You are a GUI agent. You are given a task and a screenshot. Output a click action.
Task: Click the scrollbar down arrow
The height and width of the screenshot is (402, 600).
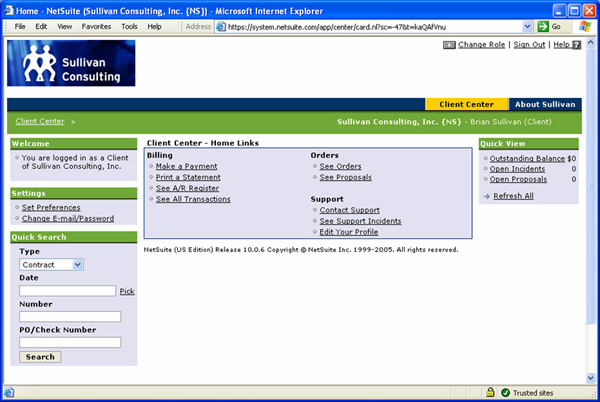[590, 378]
